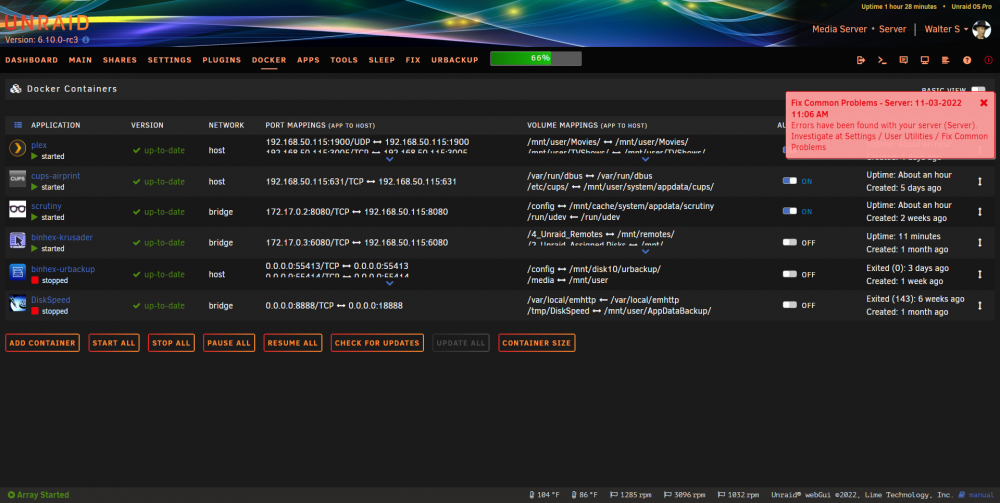The height and width of the screenshot is (503, 1000).
Task: Click the 66% progress bar
Action: tap(536, 59)
